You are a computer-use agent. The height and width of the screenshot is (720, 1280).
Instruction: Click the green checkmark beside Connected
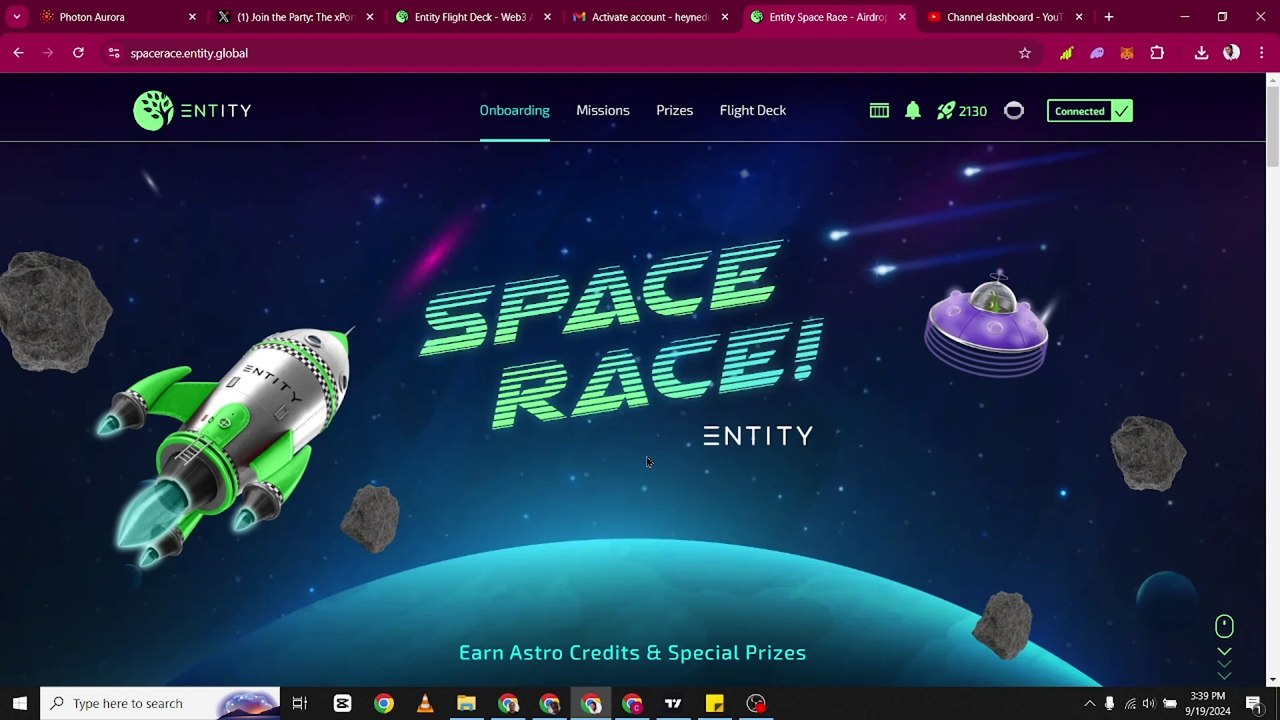coord(1122,111)
